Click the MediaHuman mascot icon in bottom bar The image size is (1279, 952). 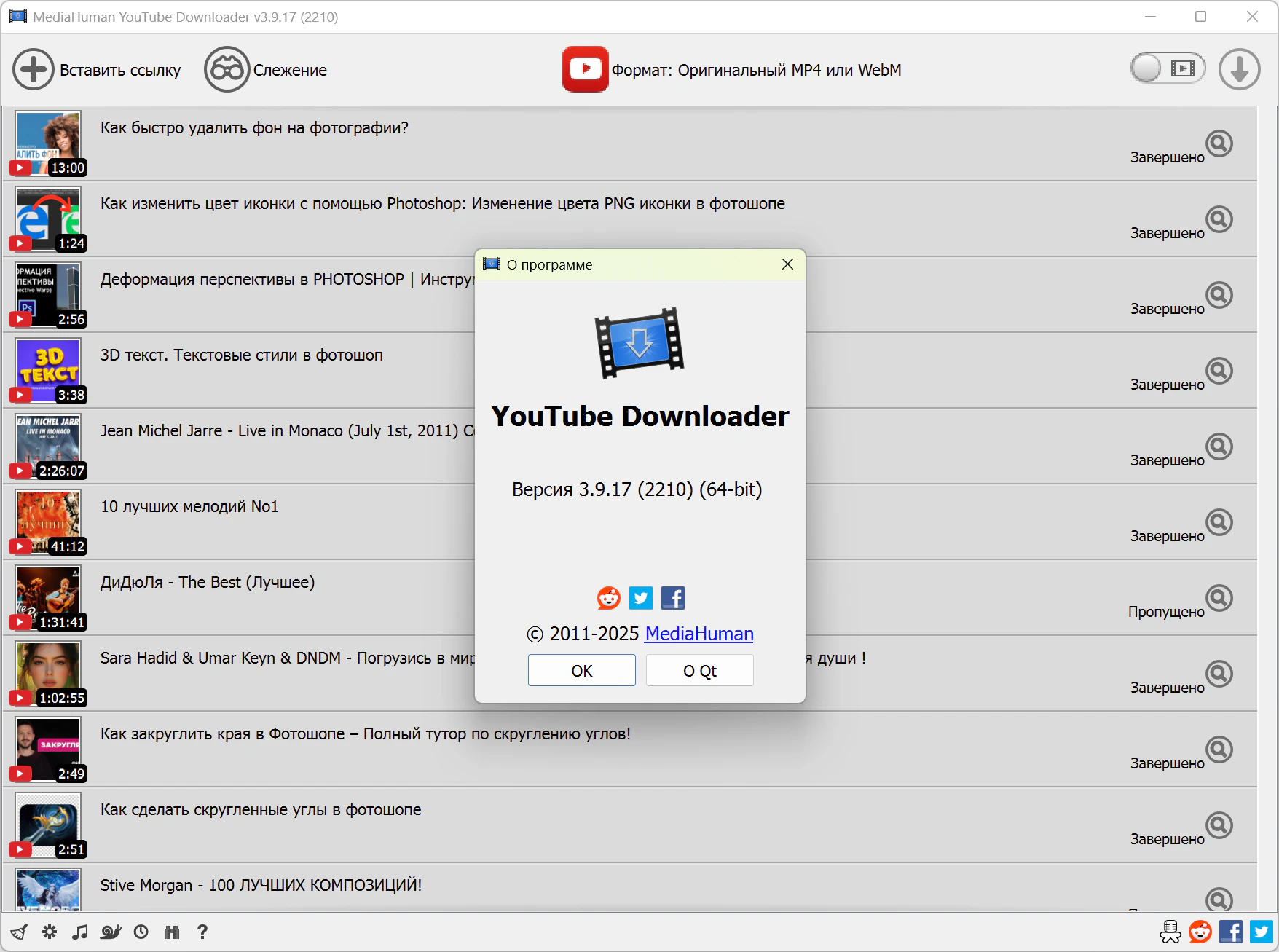click(1170, 932)
